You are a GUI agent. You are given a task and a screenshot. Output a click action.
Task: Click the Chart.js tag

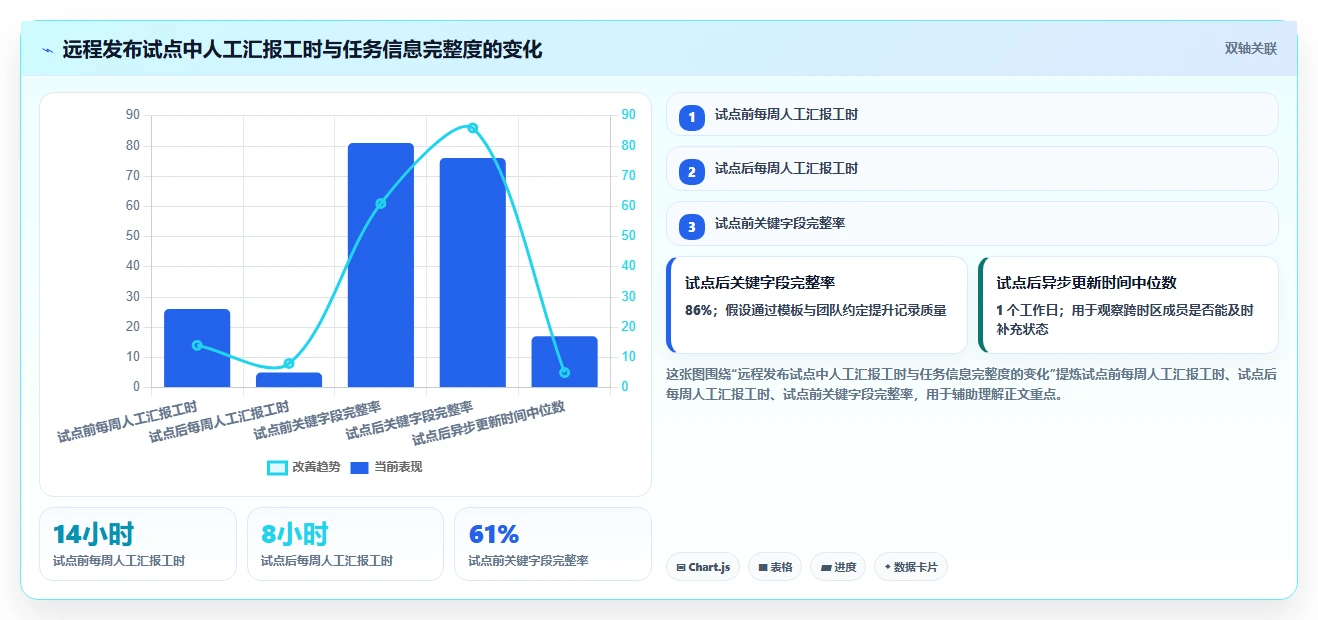(x=704, y=567)
